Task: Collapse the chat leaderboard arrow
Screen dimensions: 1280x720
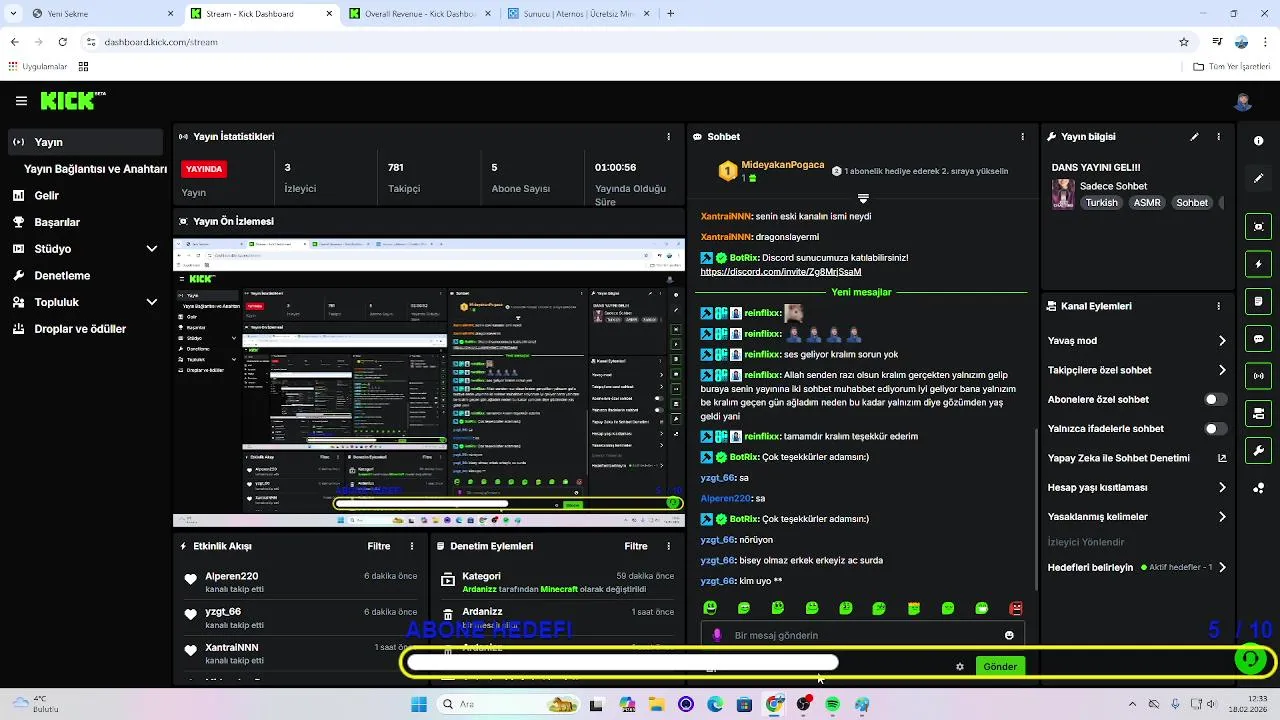Action: coord(863,198)
